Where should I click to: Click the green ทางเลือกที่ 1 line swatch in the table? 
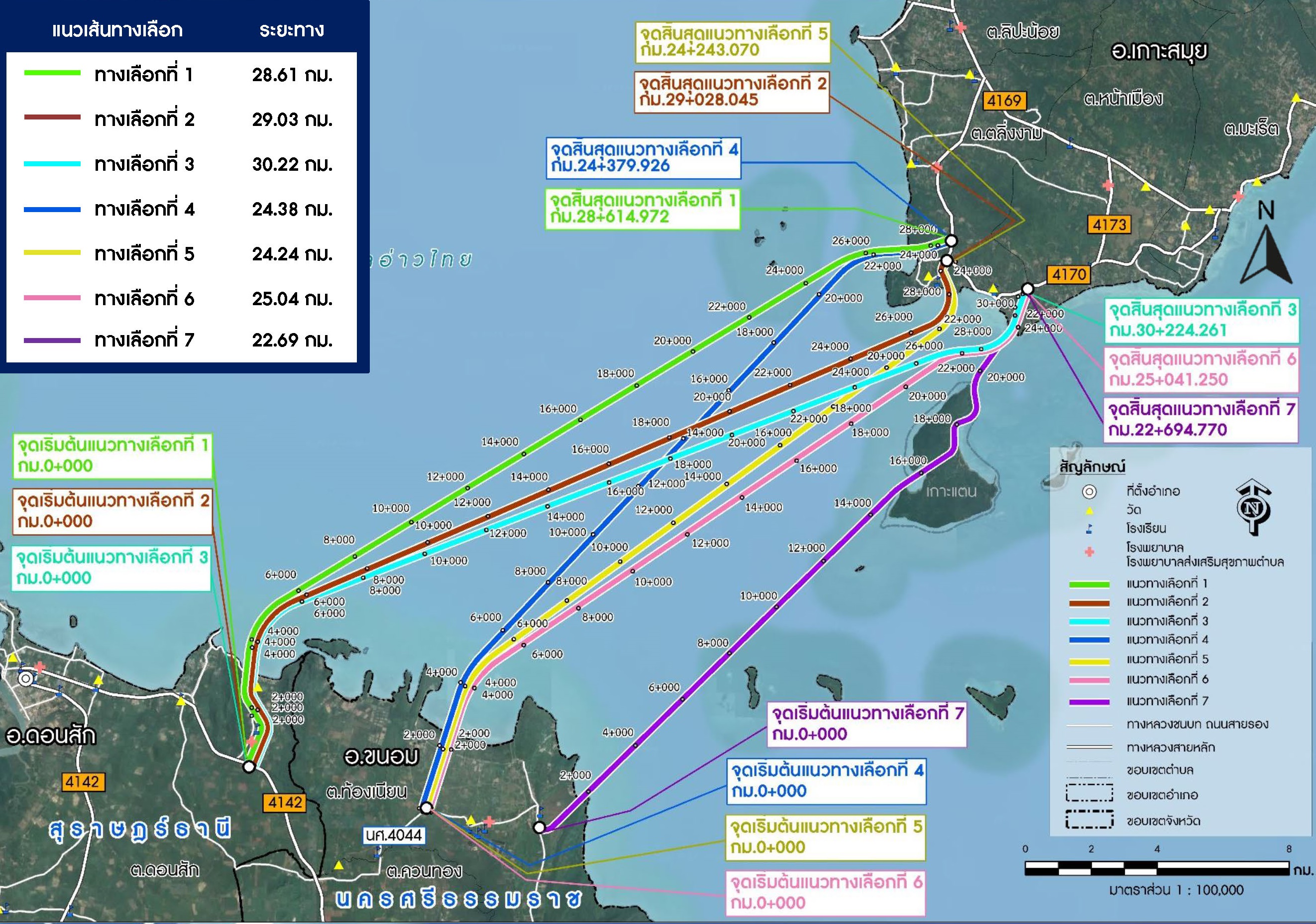[x=52, y=73]
